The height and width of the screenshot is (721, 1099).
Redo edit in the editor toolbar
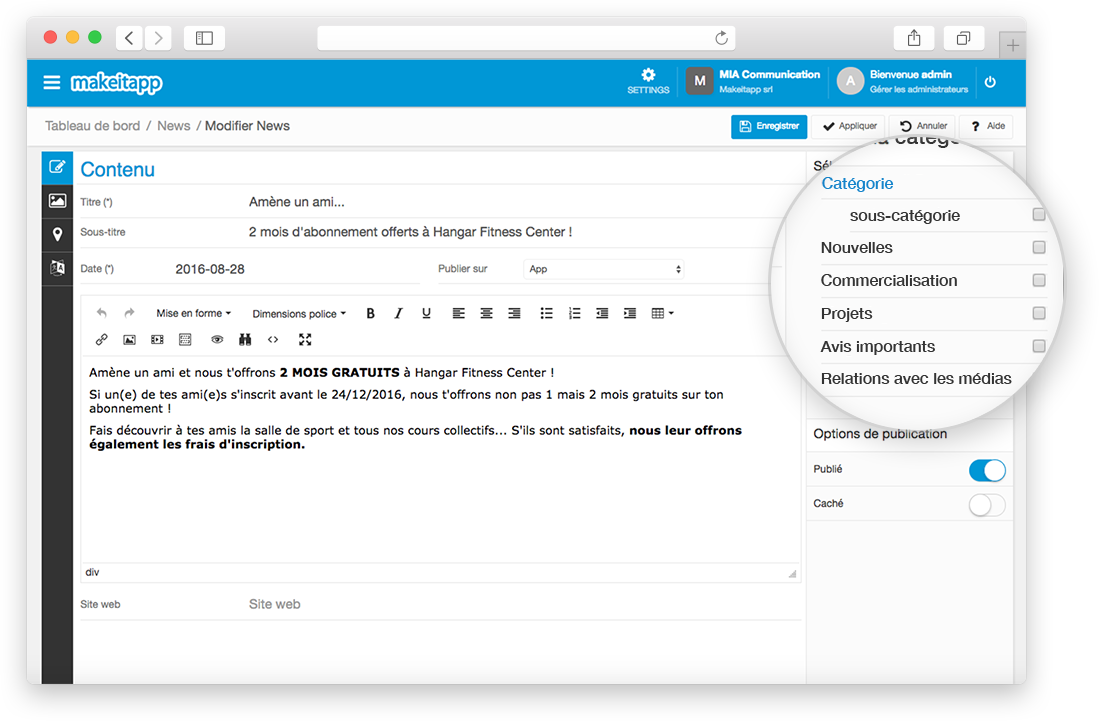click(129, 313)
